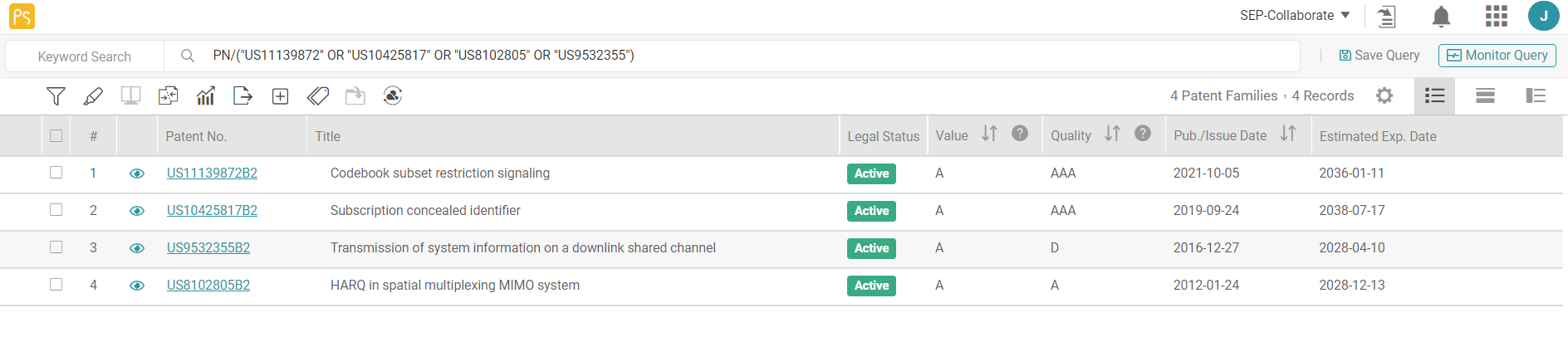
Task: Click the 4 Patent Families count
Action: [x=1224, y=96]
